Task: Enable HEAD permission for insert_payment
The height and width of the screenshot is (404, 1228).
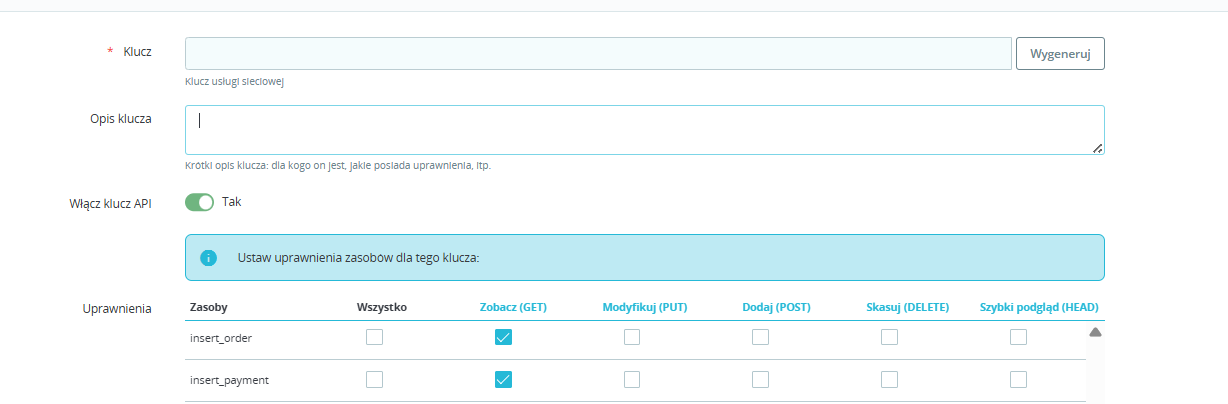Action: point(1018,379)
